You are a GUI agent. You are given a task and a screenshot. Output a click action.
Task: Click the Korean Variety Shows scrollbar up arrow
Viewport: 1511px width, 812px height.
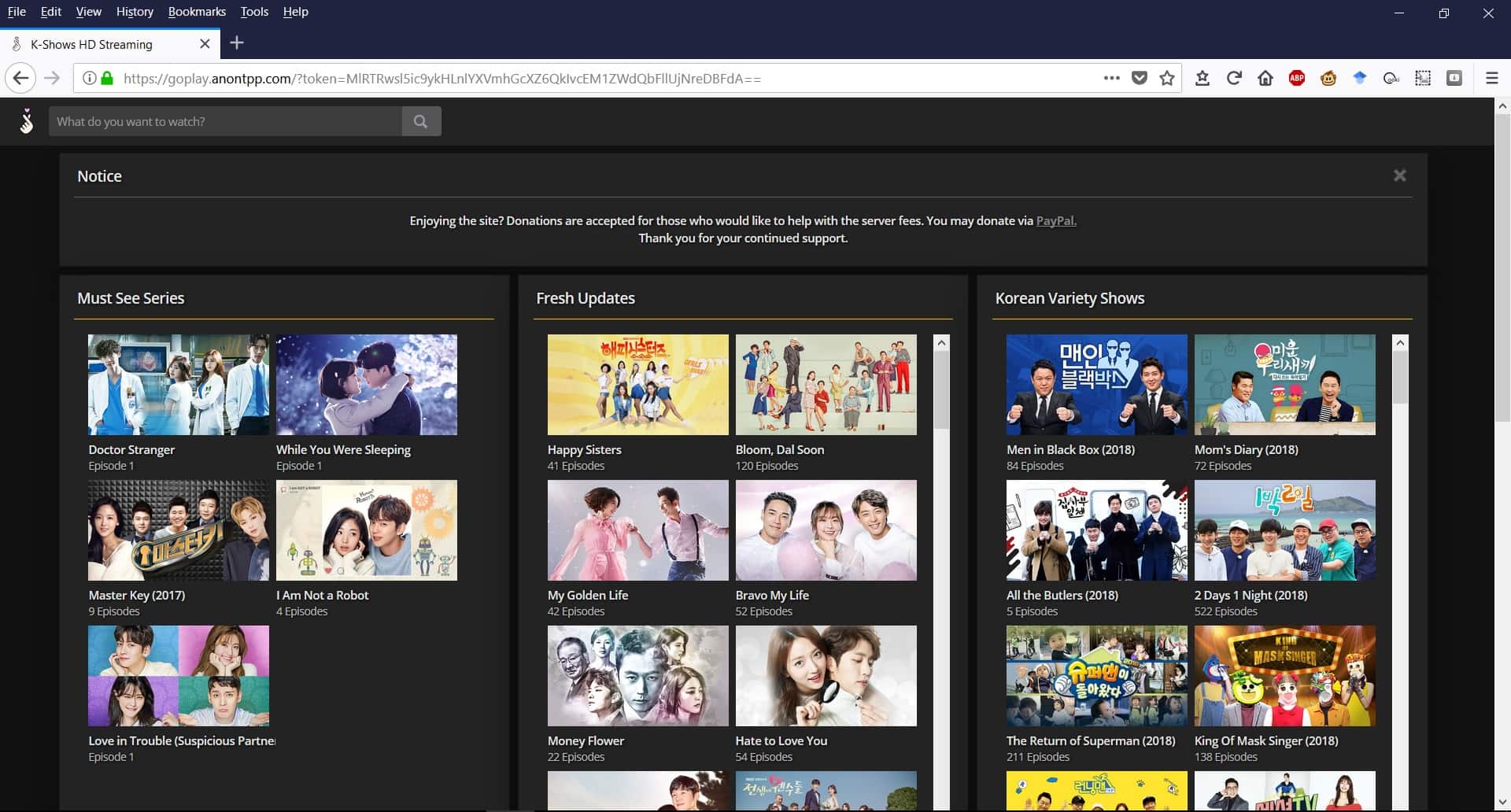point(1400,342)
